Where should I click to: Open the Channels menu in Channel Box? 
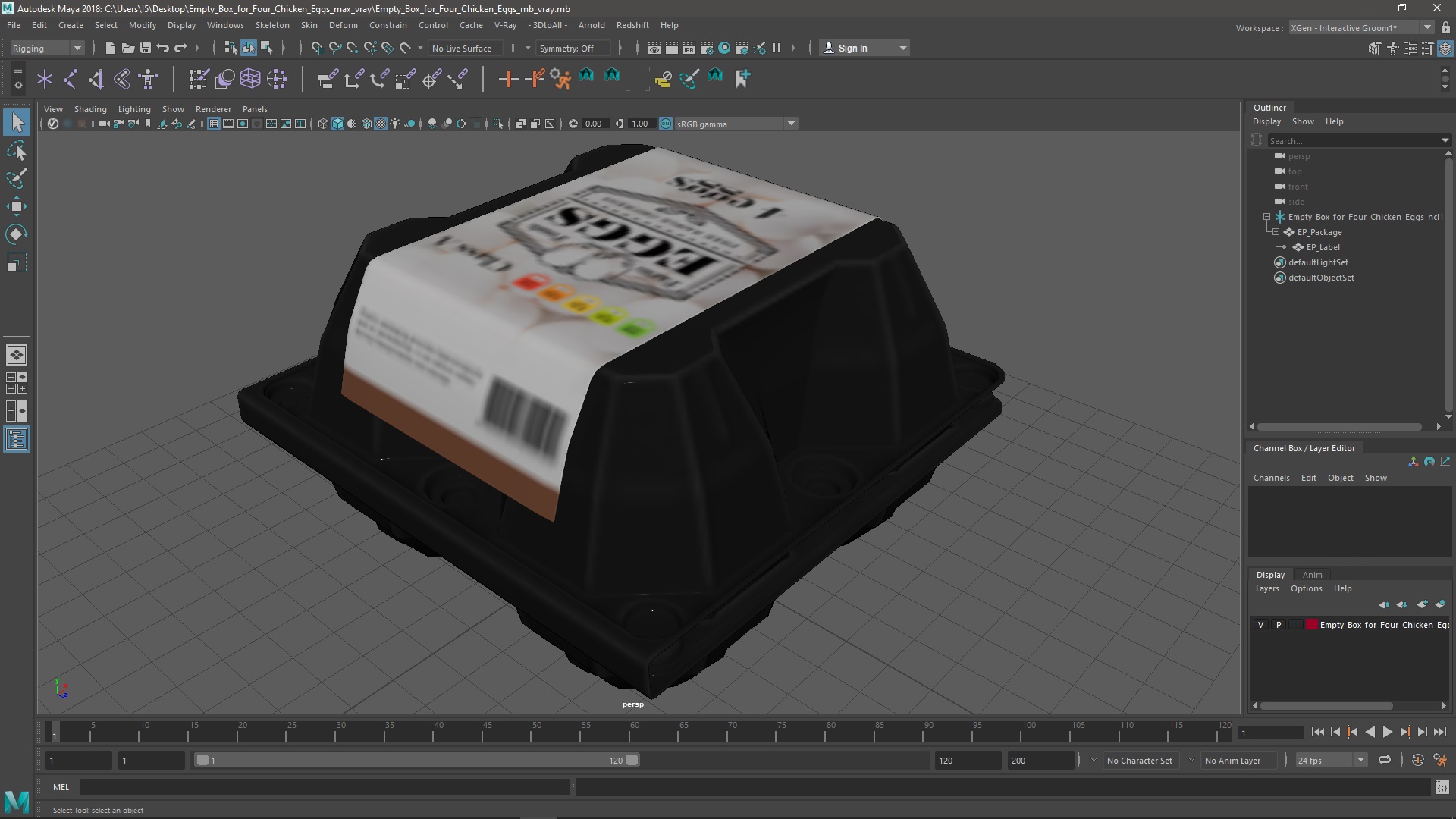(1271, 478)
